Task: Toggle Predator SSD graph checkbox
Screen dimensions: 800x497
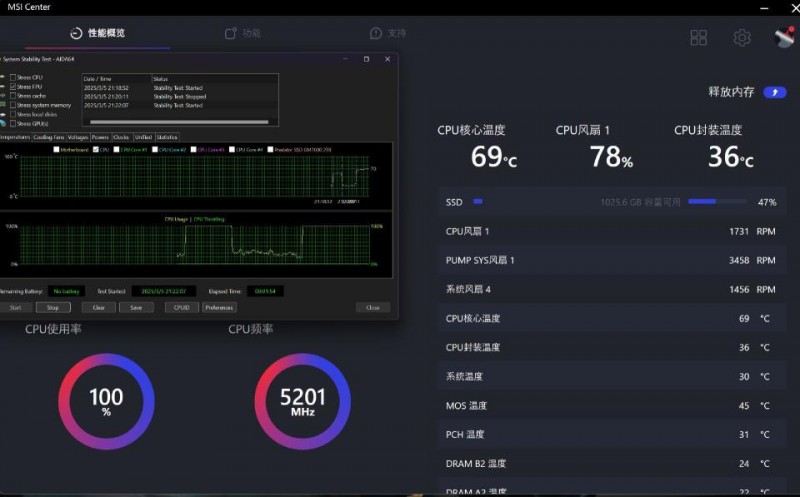Action: [270, 150]
